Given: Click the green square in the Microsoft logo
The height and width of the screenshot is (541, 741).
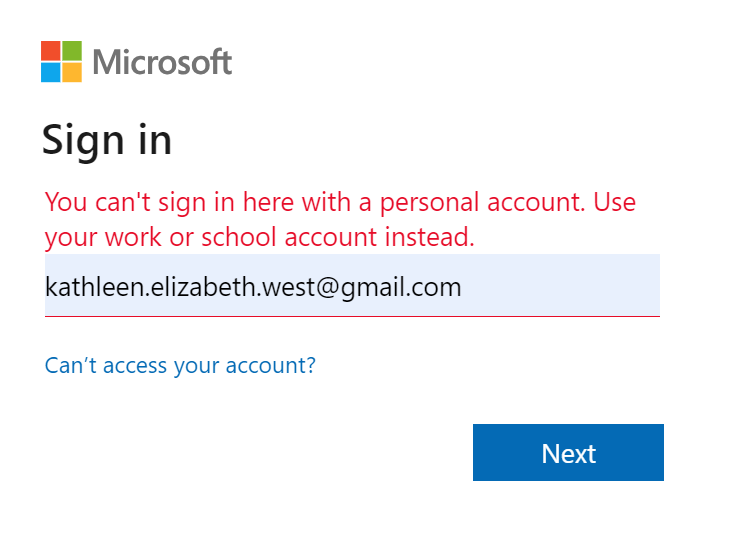Looking at the screenshot, I should click(x=72, y=51).
